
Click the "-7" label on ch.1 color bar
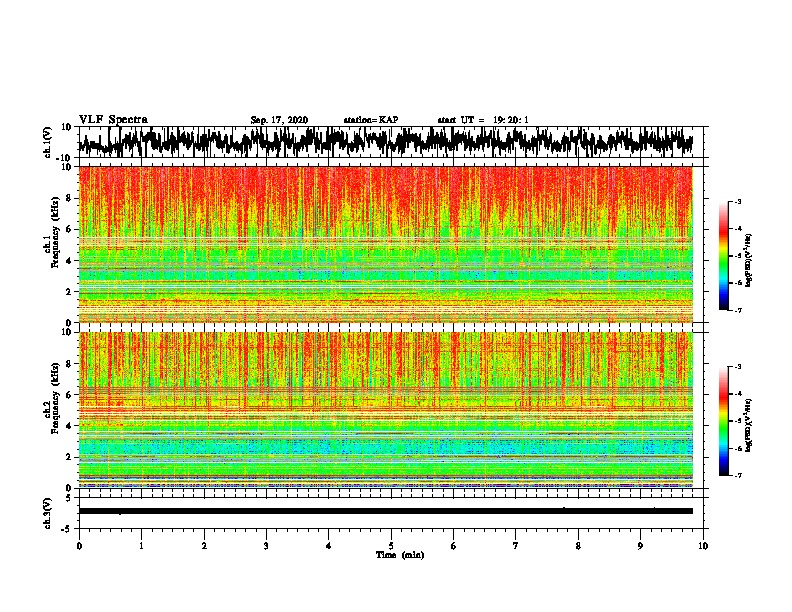(737, 311)
